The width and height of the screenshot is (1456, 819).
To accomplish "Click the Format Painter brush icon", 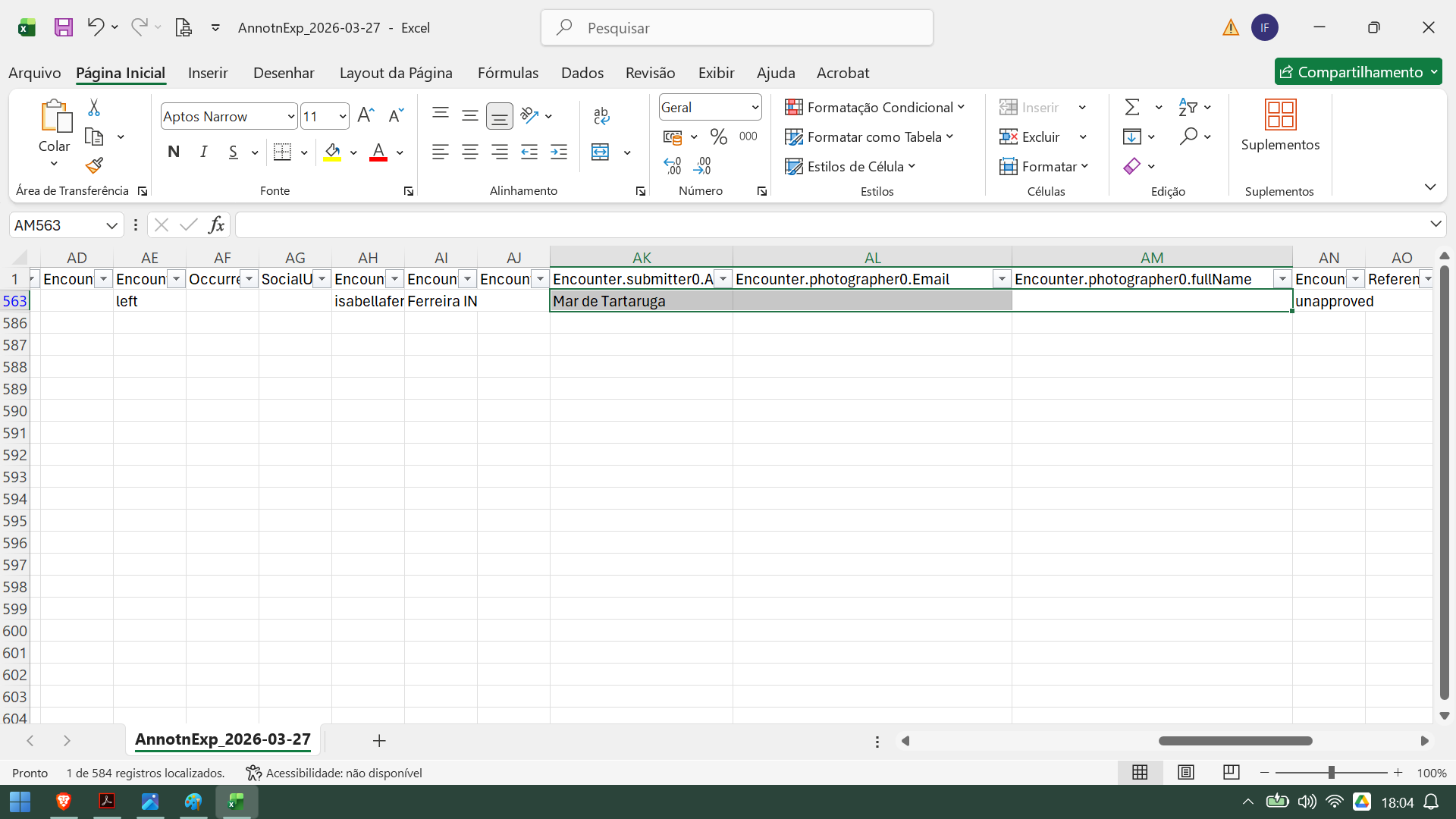I will click(94, 165).
